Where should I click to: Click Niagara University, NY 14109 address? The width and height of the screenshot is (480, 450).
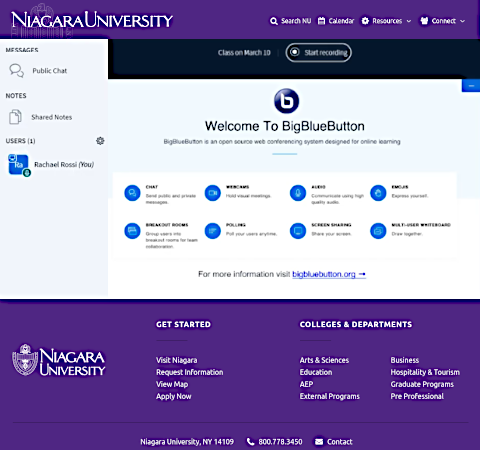point(187,442)
